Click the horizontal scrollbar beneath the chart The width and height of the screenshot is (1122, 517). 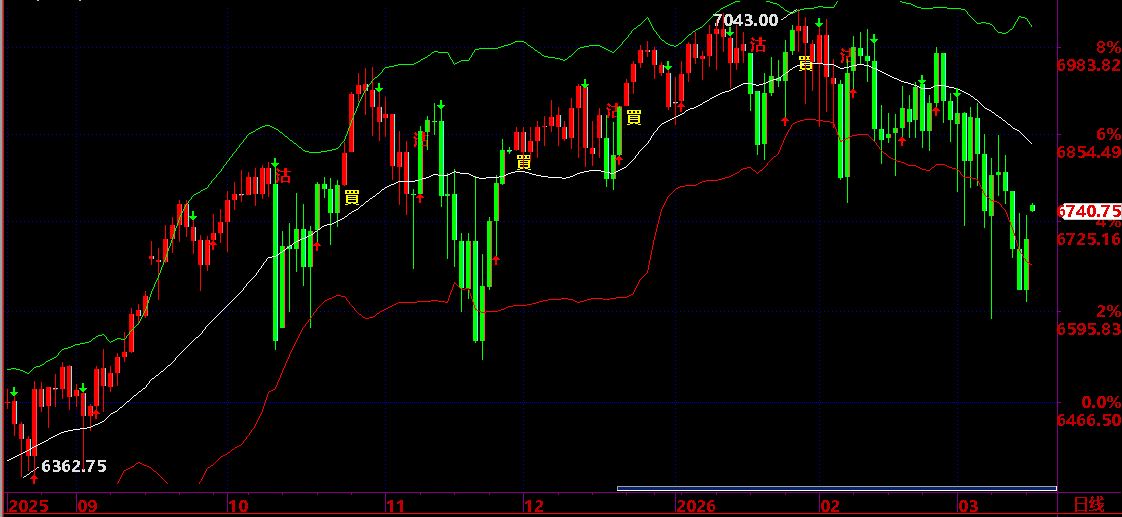click(836, 489)
